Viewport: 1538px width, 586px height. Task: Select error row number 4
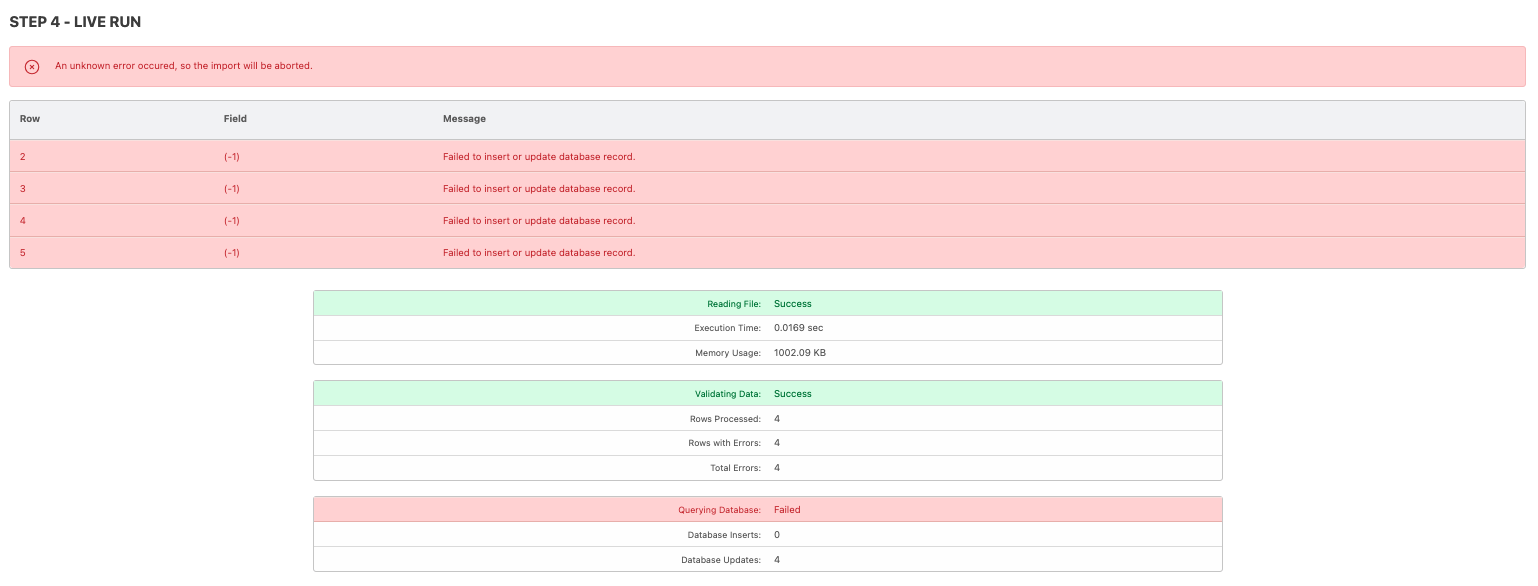point(767,221)
